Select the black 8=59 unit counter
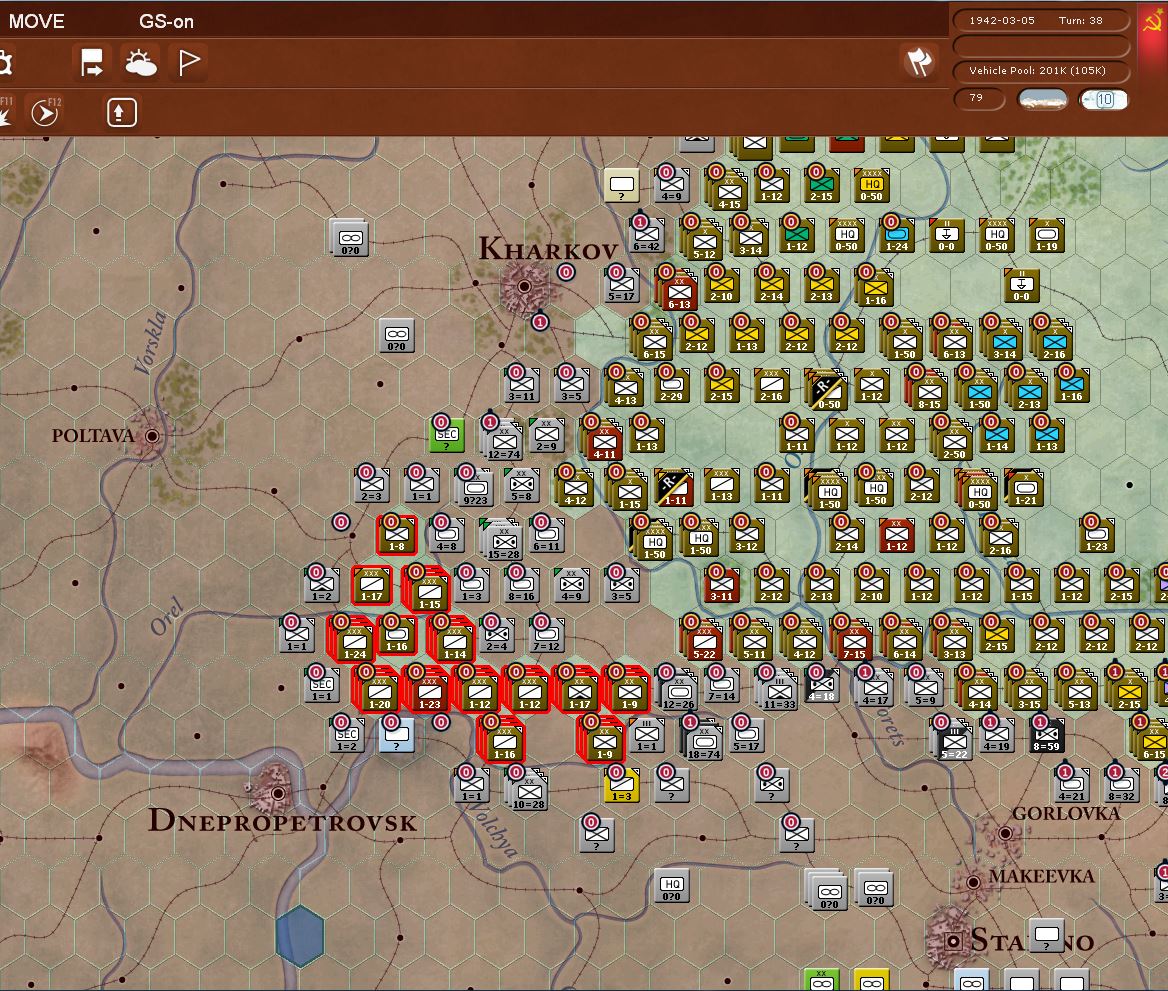This screenshot has width=1168, height=991. pyautogui.click(x=1047, y=735)
